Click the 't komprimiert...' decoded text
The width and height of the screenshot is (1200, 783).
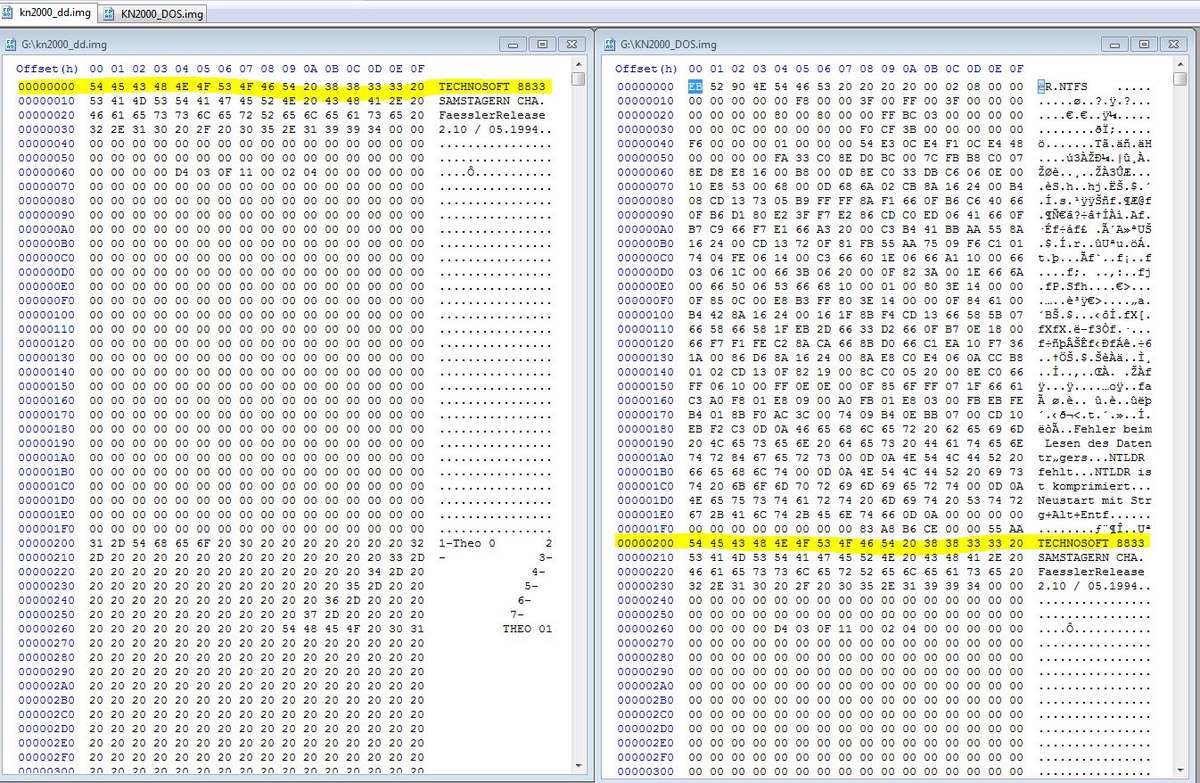[x=1095, y=485]
